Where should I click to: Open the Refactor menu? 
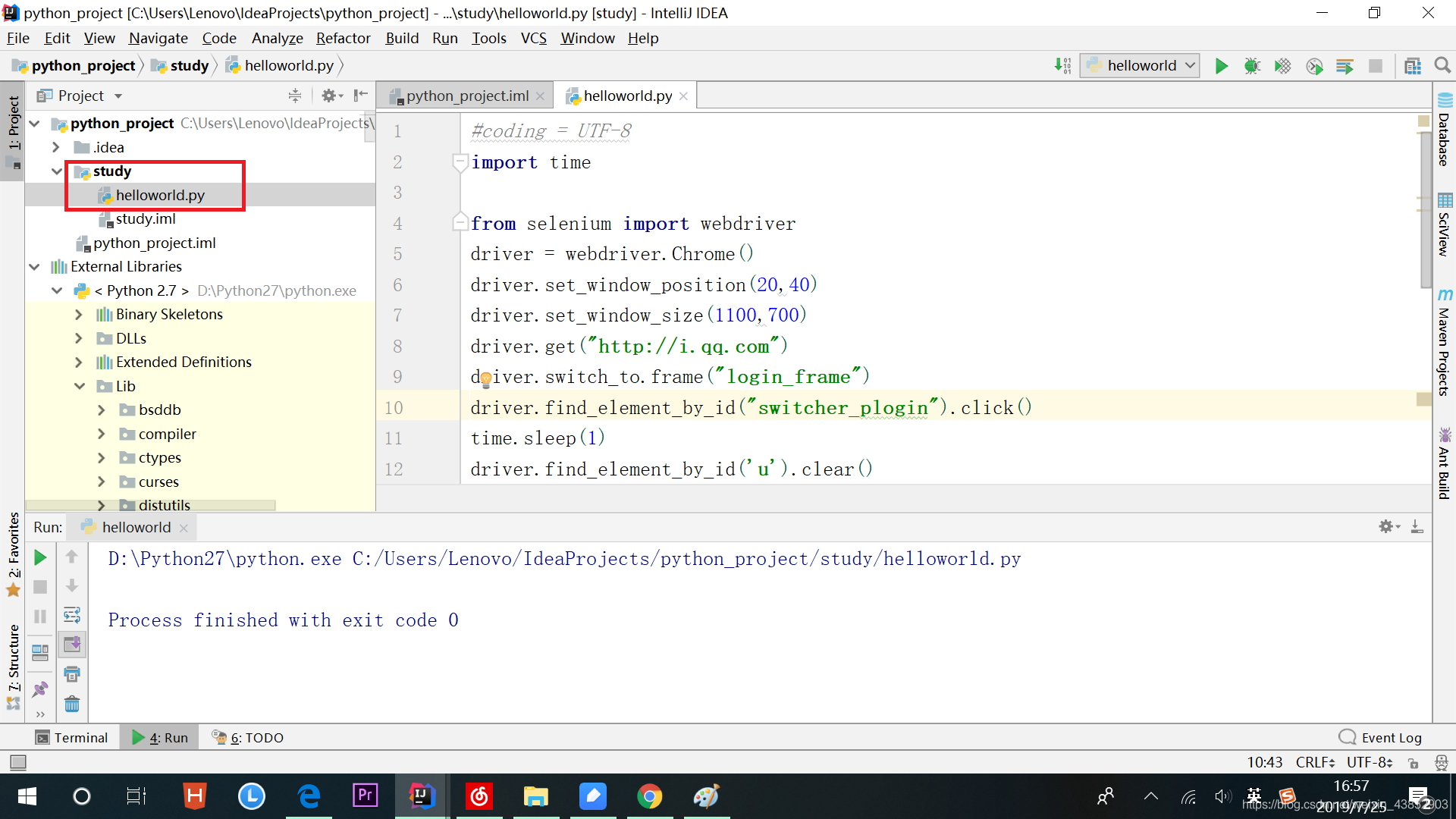point(343,38)
